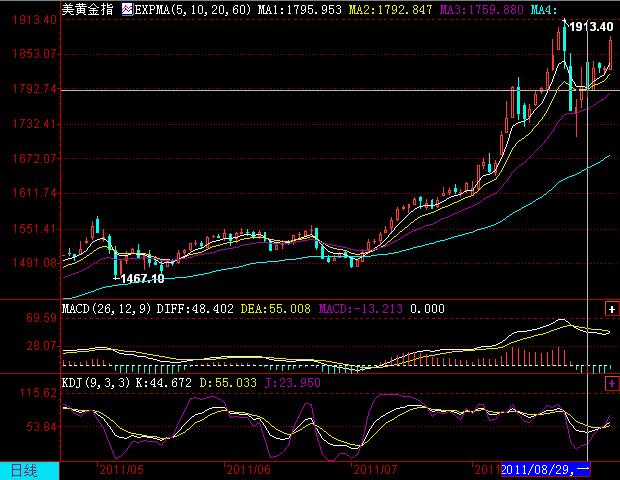Click the 1551.41 price axis label
Viewport: 620px width, 480px height.
pos(34,228)
